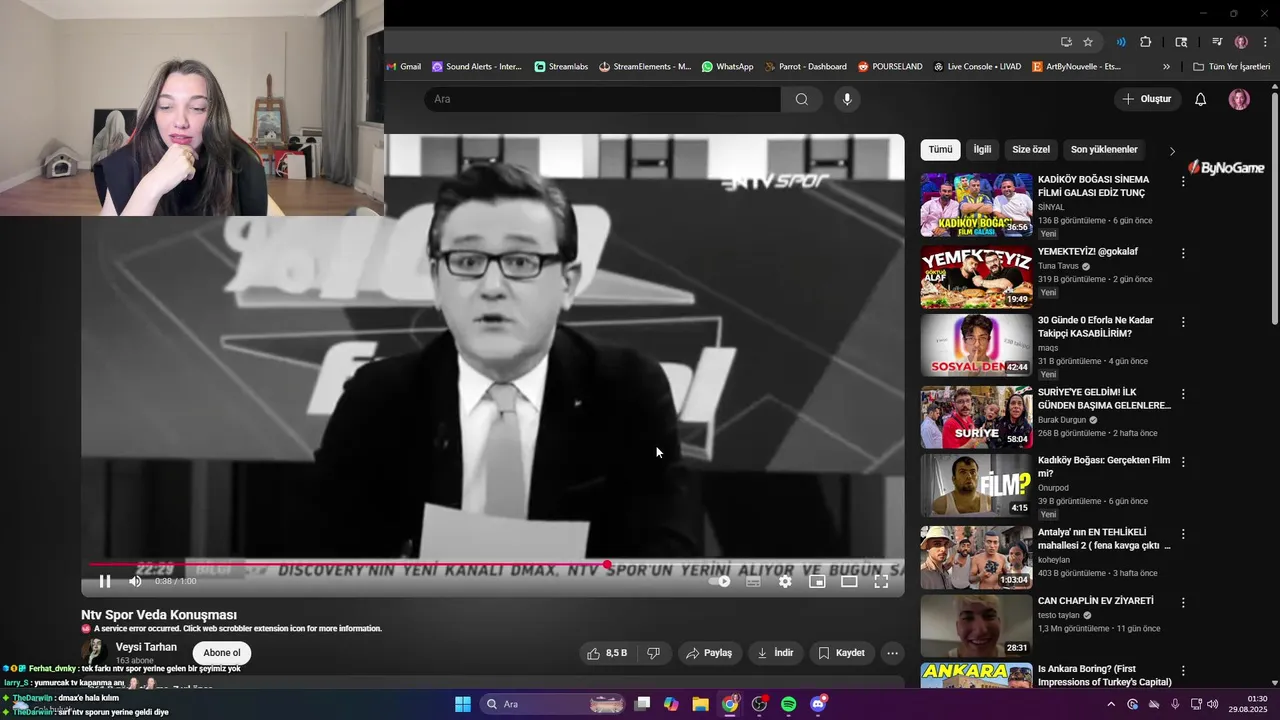
Task: Open Spotify from the taskbar
Action: point(788,704)
